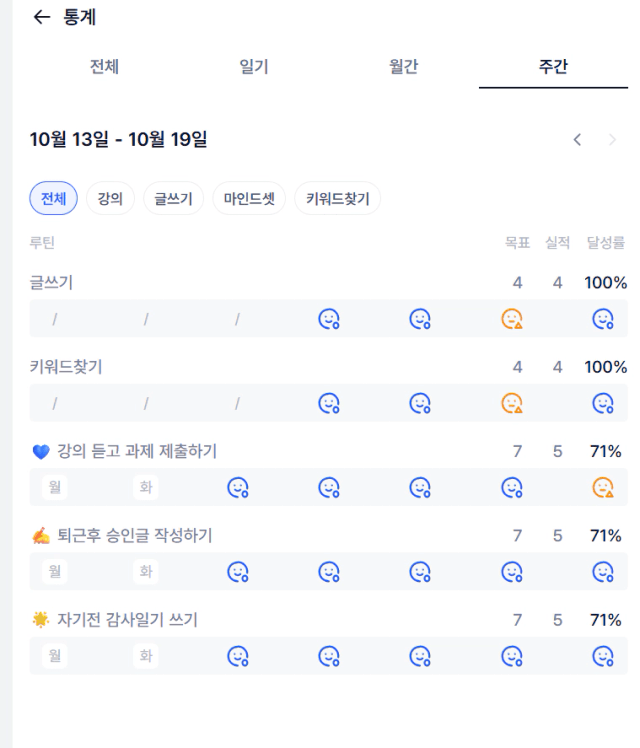This screenshot has width=640, height=748.
Task: Select the 전체 filter chip
Action: point(54,198)
